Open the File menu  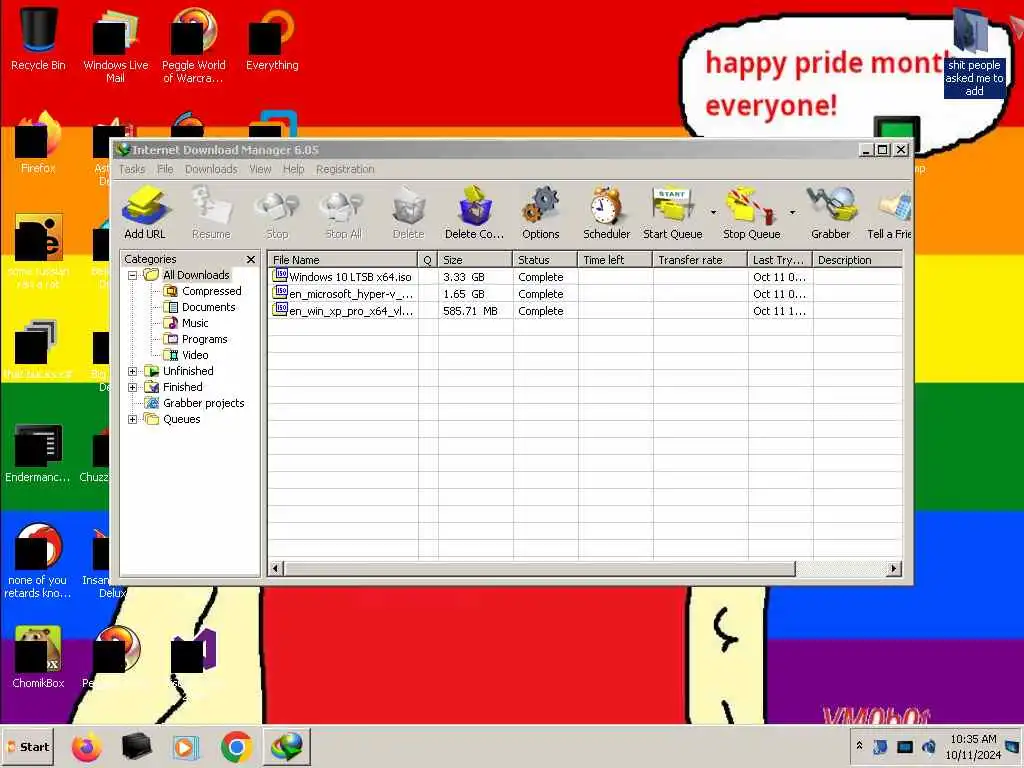click(165, 169)
